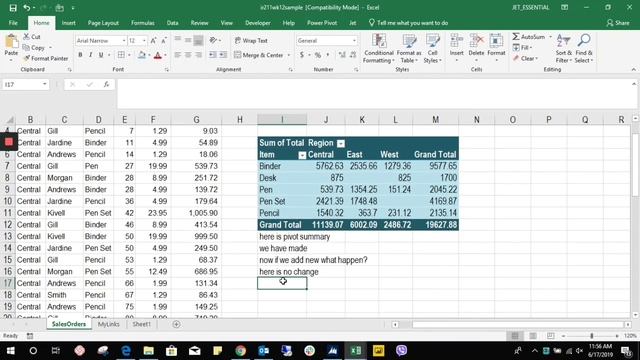Viewport: 640px width, 360px height.
Task: Open Cell Styles gallery
Action: pos(432,49)
